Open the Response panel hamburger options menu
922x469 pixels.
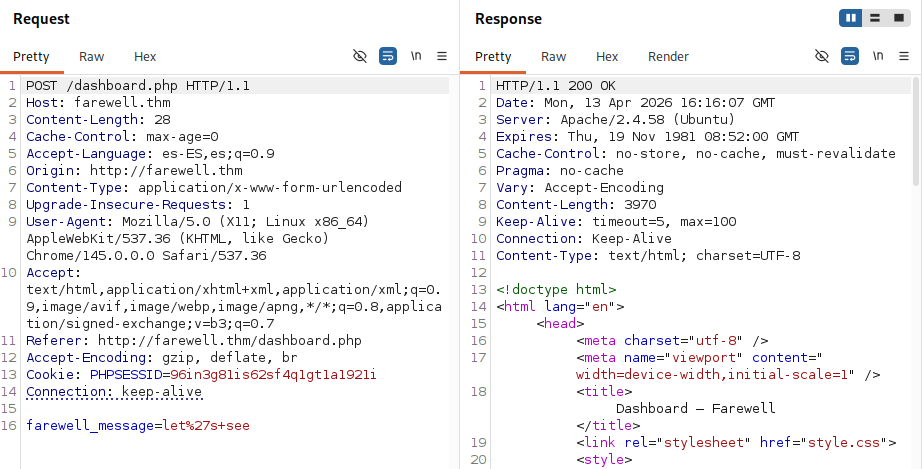pos(904,56)
